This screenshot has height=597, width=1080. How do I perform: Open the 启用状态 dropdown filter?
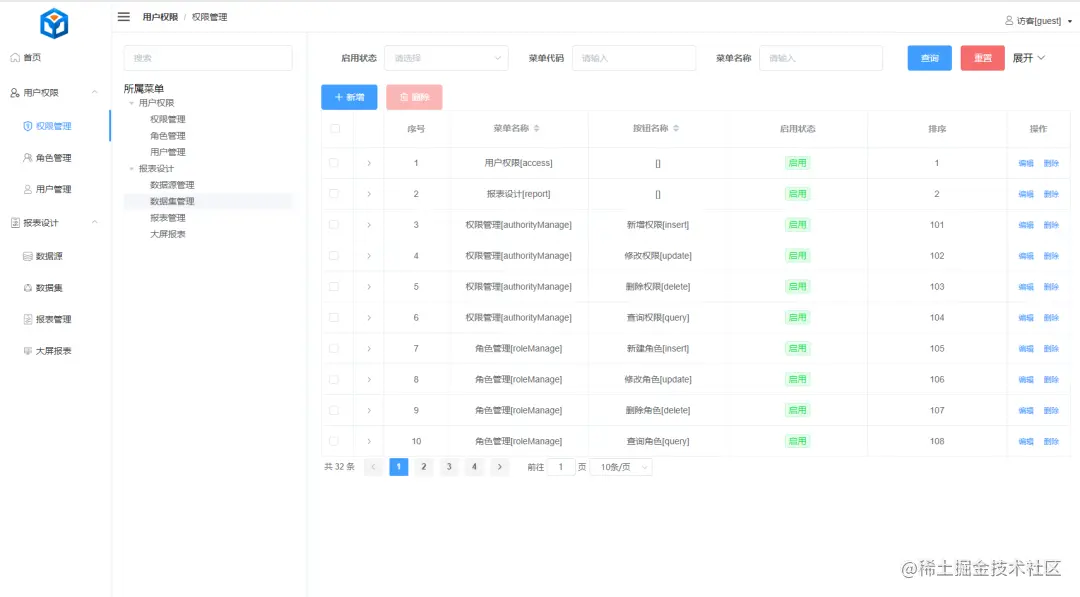click(446, 57)
